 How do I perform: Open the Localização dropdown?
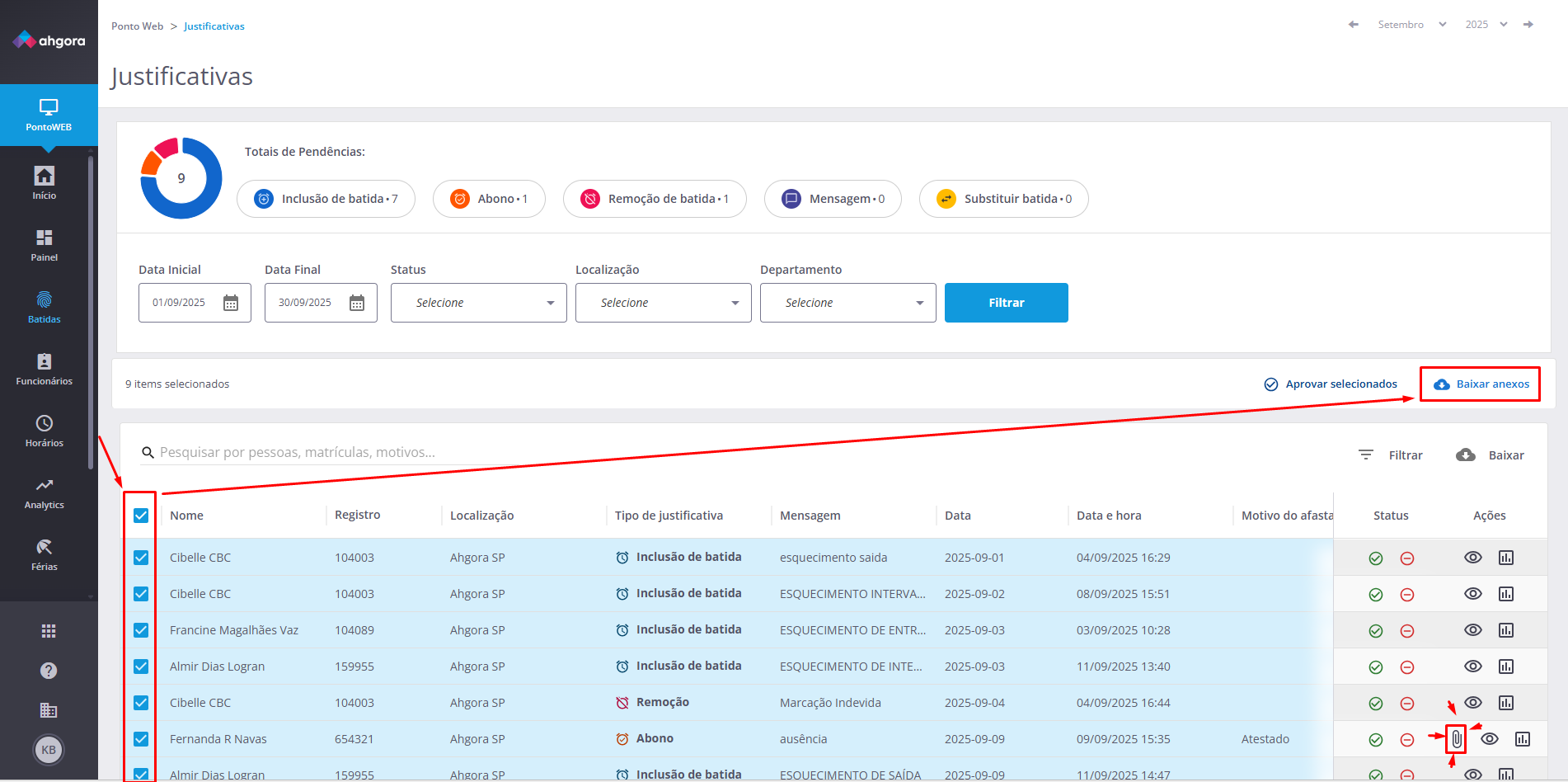[x=664, y=303]
